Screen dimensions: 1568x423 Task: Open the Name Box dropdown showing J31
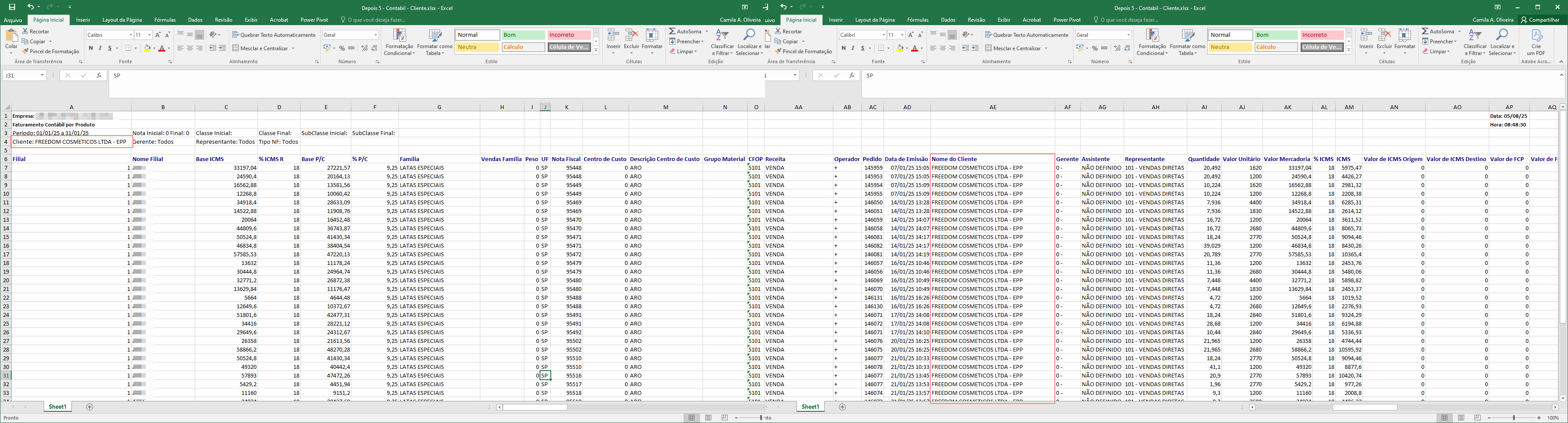coord(42,76)
